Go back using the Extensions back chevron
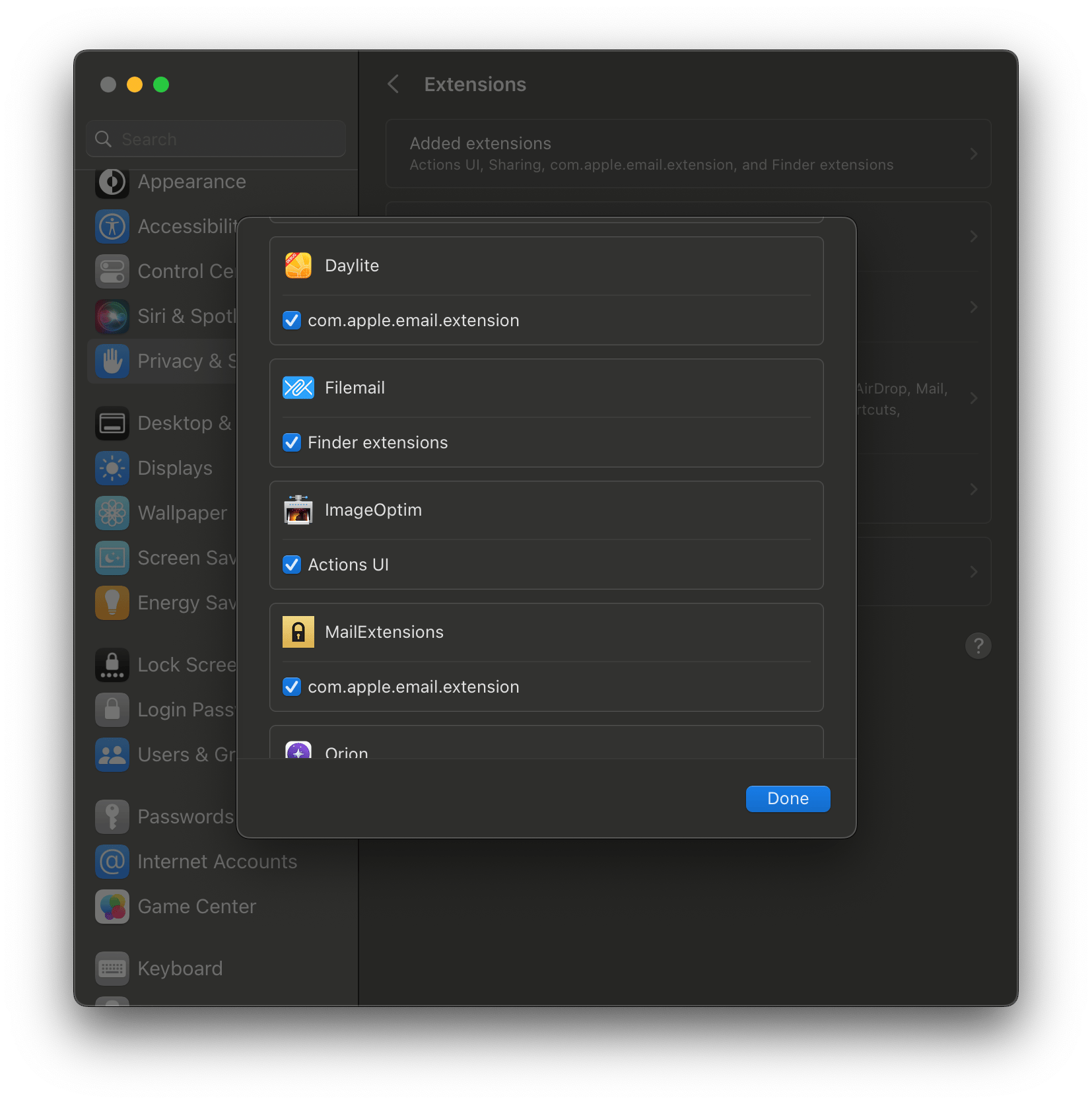Screen dimensions: 1092x1104 [393, 84]
